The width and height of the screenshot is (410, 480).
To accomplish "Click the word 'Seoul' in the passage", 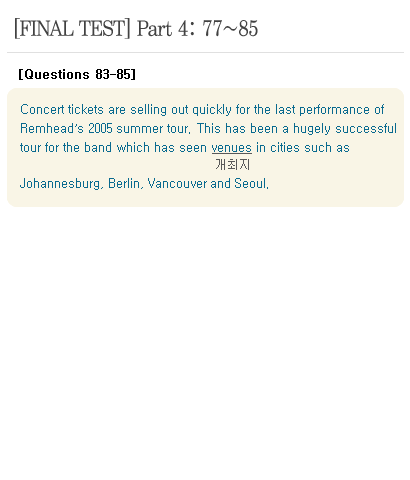I will coord(250,183).
